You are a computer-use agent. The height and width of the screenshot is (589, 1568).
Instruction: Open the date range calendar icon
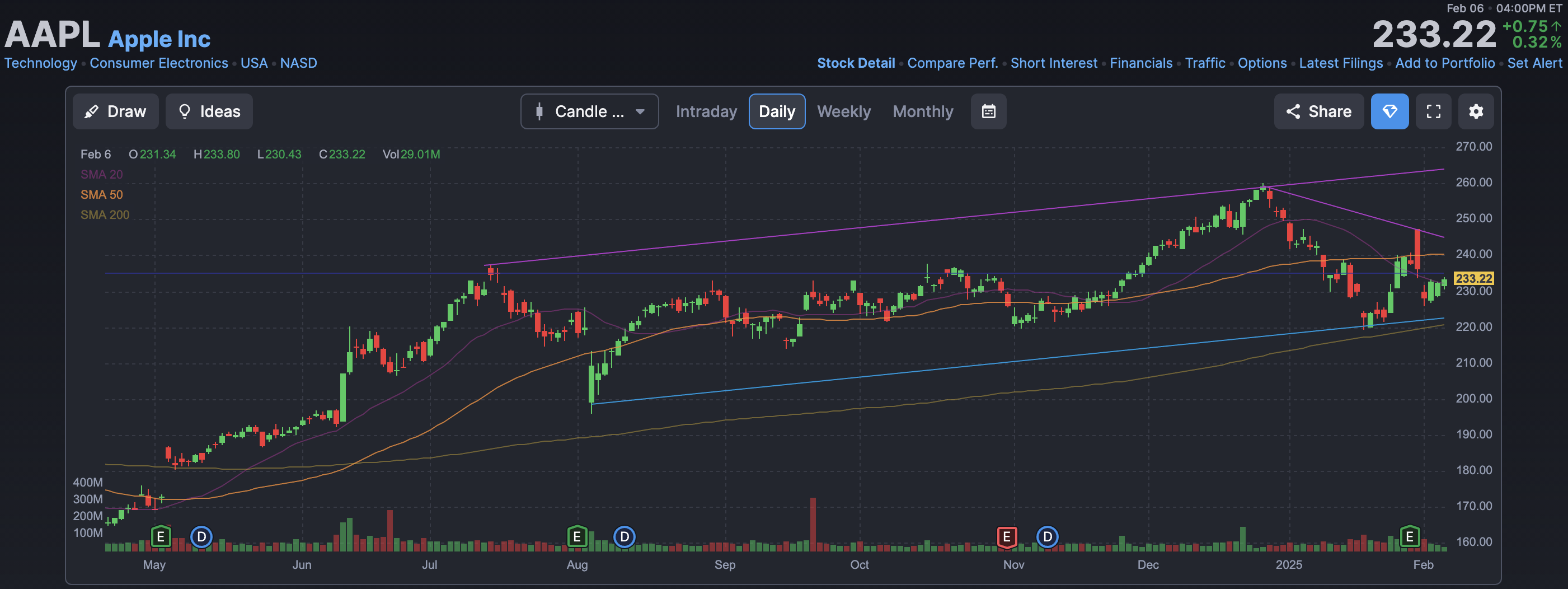988,111
